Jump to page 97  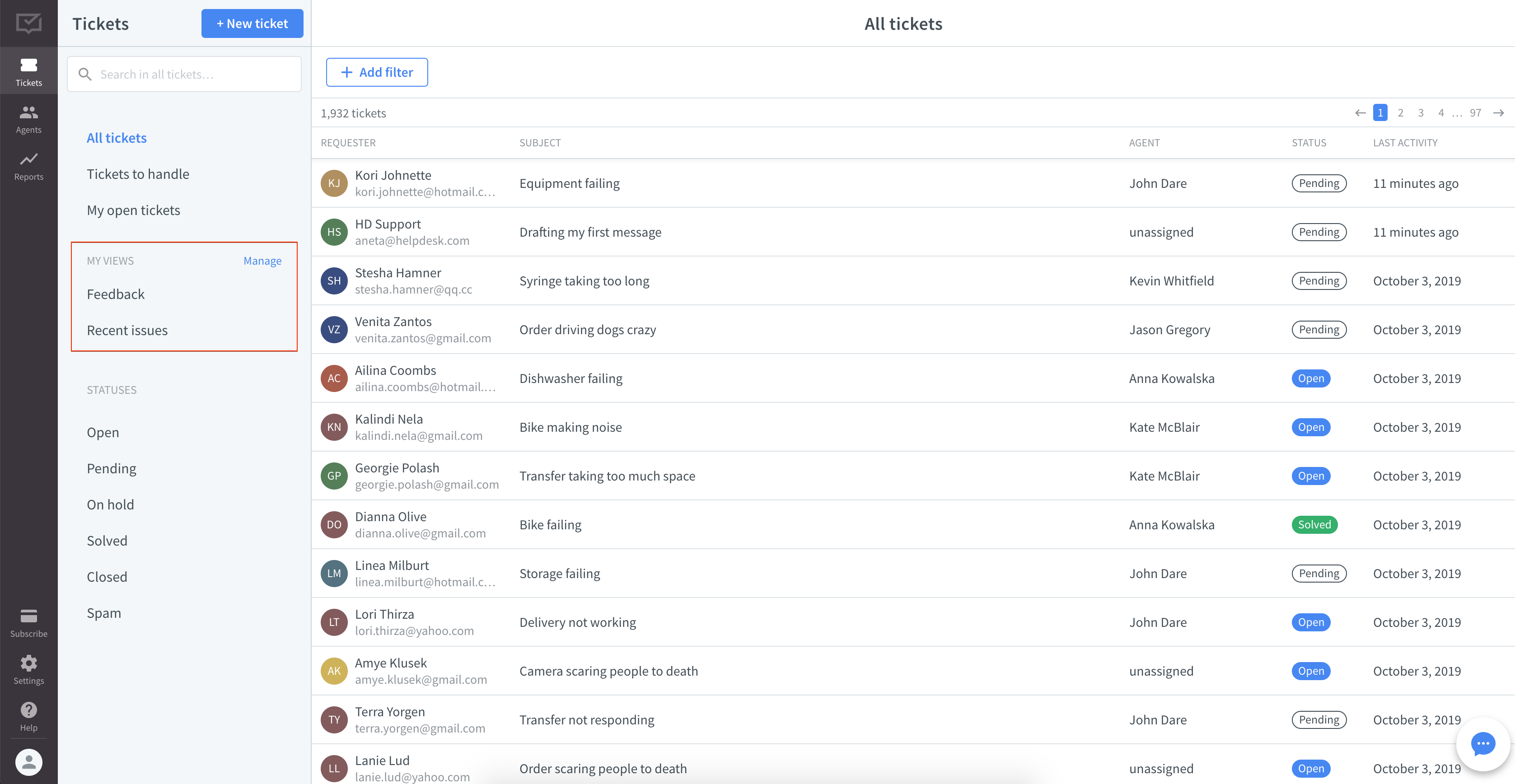click(x=1475, y=113)
